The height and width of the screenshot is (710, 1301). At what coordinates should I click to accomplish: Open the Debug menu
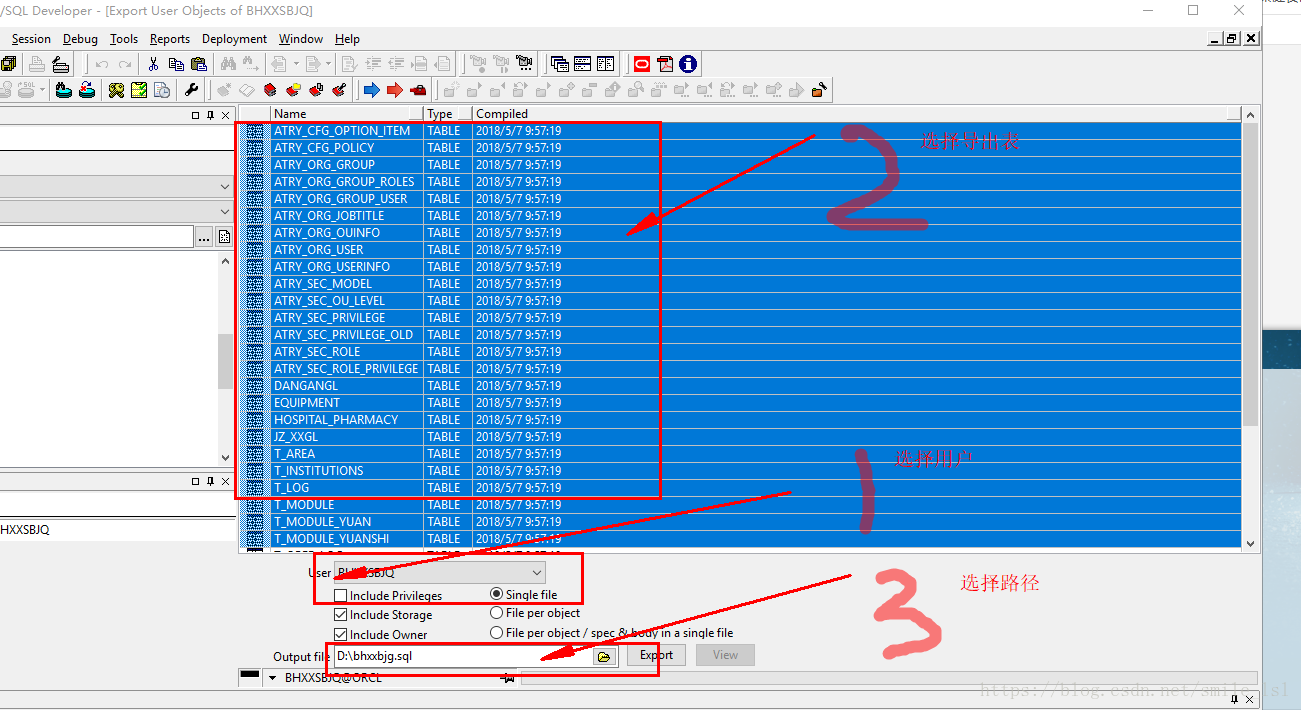pyautogui.click(x=80, y=39)
